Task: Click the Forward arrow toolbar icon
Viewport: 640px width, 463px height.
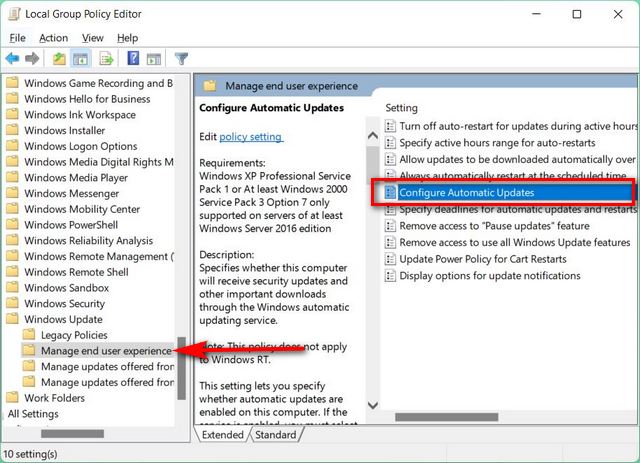Action: click(x=33, y=59)
